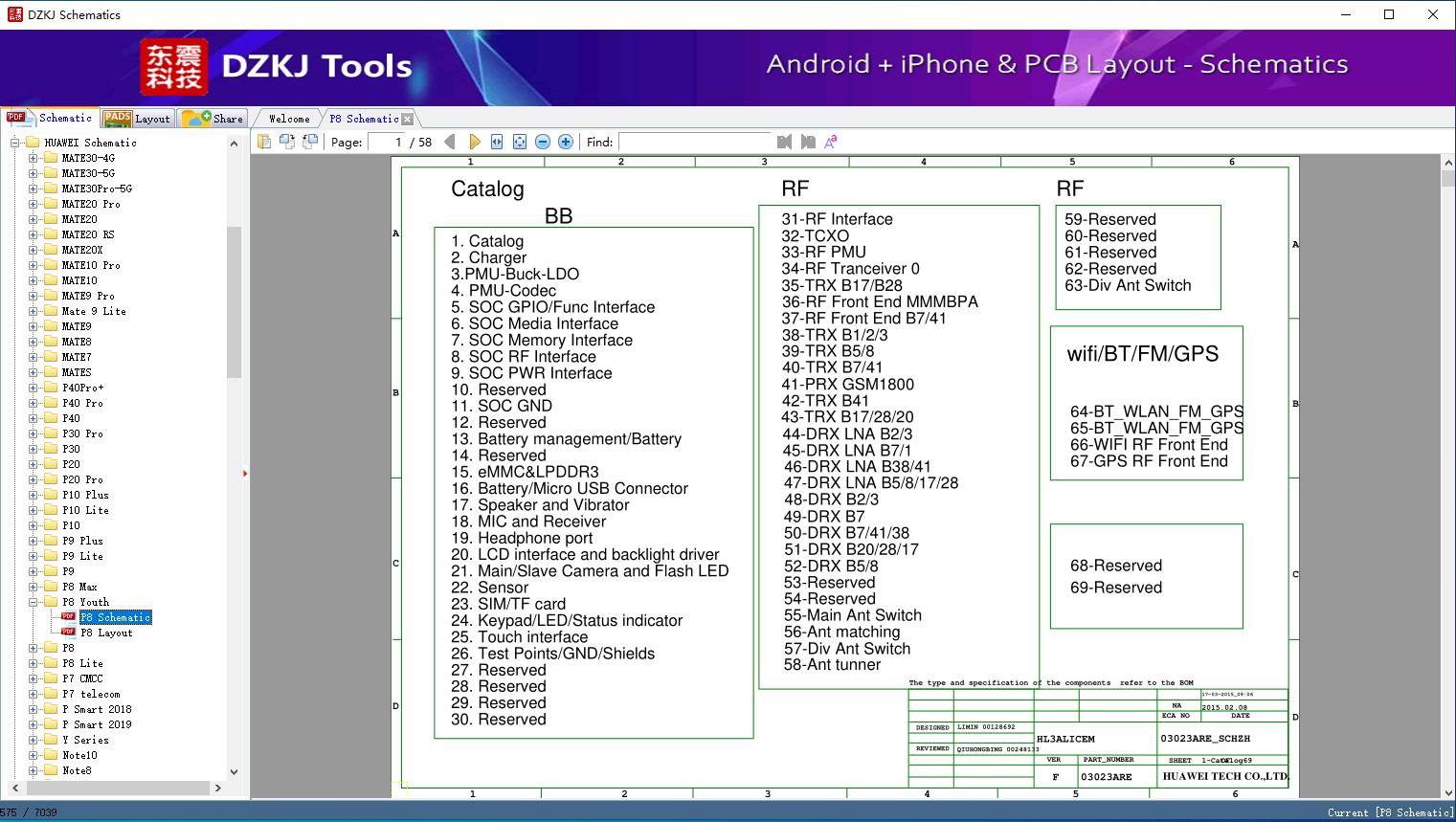
Task: Click the copy page icon in toolbar
Action: (x=263, y=142)
